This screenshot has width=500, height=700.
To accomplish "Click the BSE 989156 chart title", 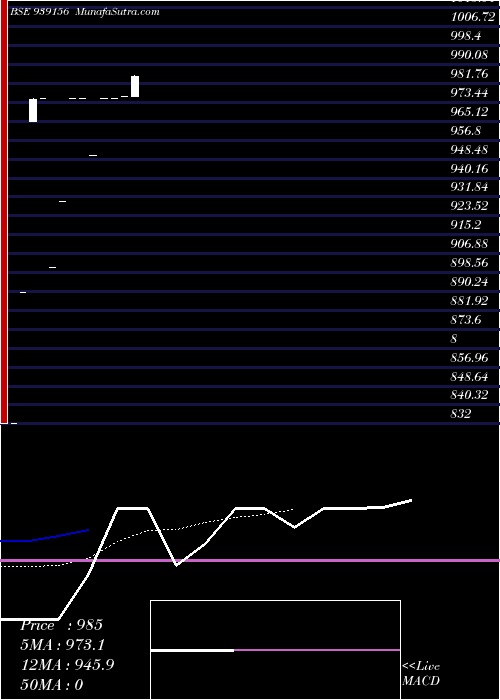I will coord(39,12).
